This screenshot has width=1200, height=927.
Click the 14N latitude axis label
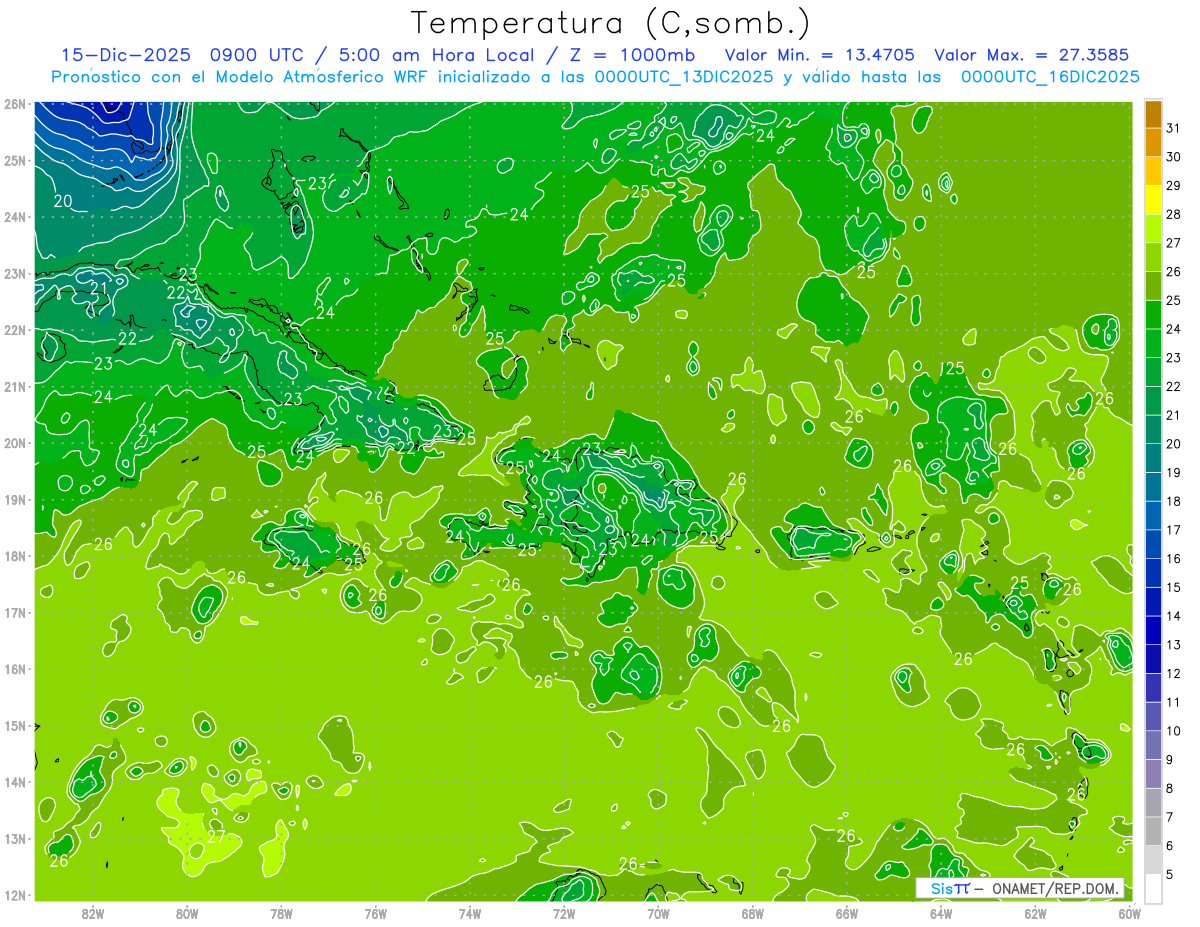pyautogui.click(x=15, y=782)
